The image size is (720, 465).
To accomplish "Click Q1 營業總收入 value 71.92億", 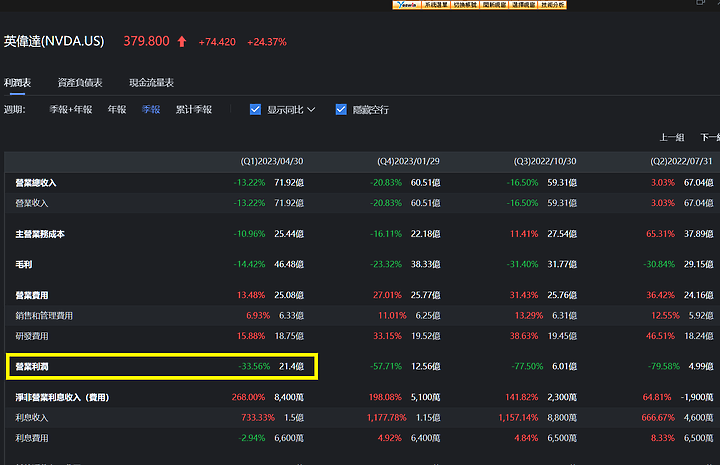I will 289,183.
